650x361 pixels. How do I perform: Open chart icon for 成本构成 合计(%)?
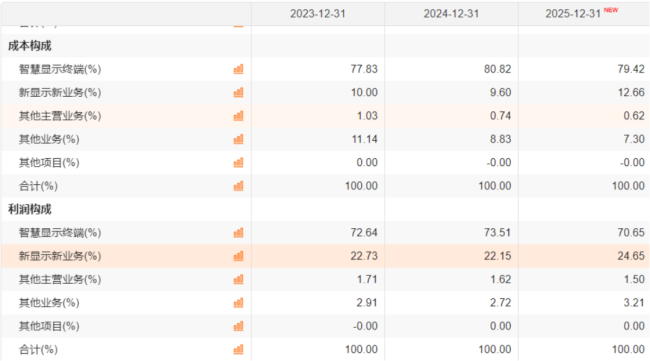238,186
